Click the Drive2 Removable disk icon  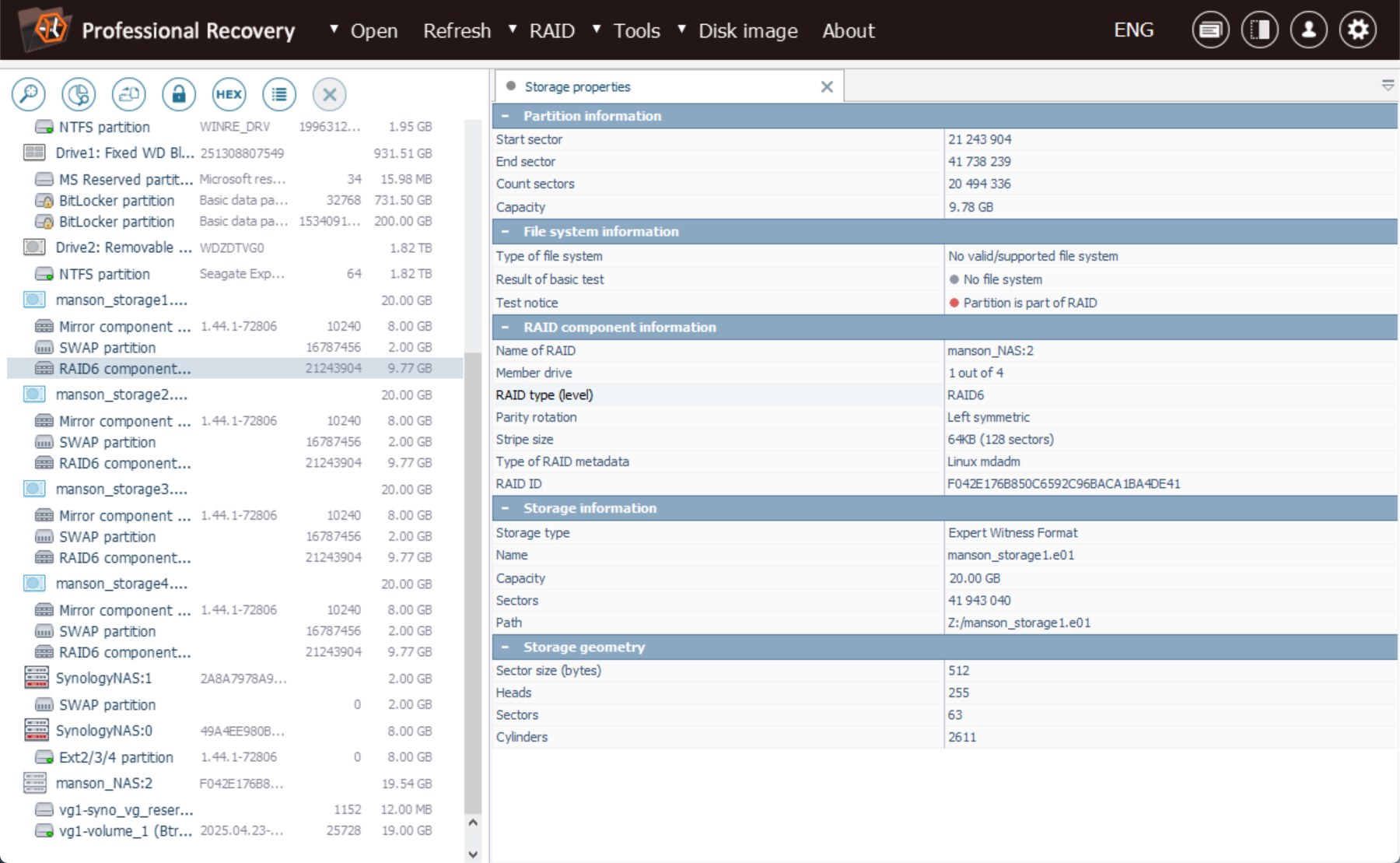click(x=34, y=247)
